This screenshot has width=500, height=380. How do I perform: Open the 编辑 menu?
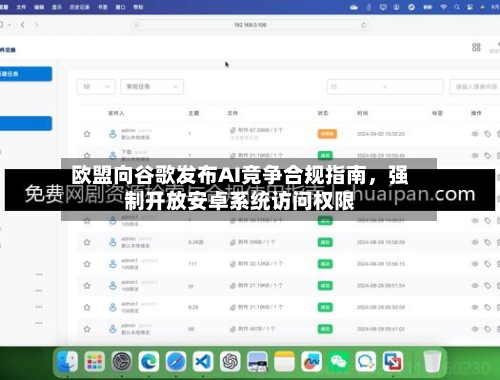39,7
